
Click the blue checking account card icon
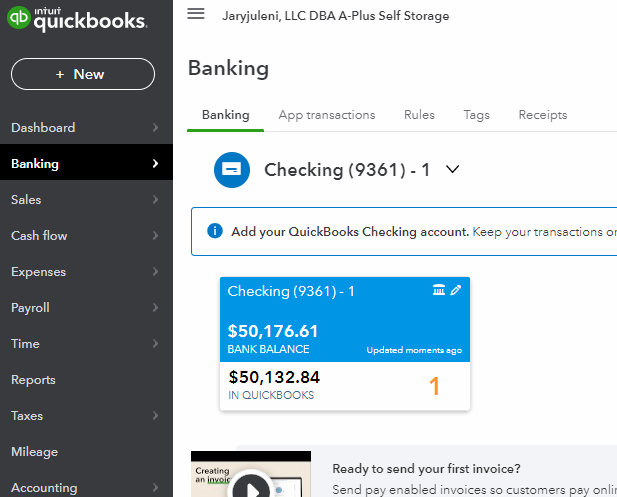232,170
